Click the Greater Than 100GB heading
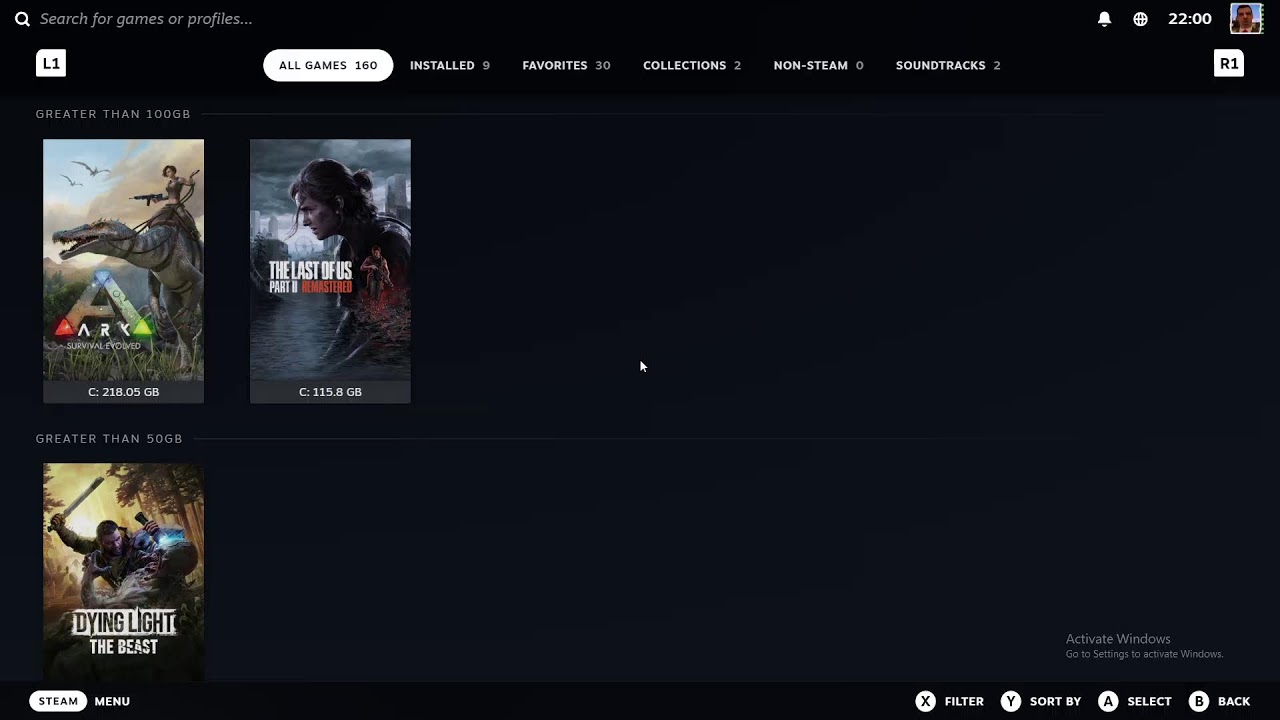 [x=113, y=114]
